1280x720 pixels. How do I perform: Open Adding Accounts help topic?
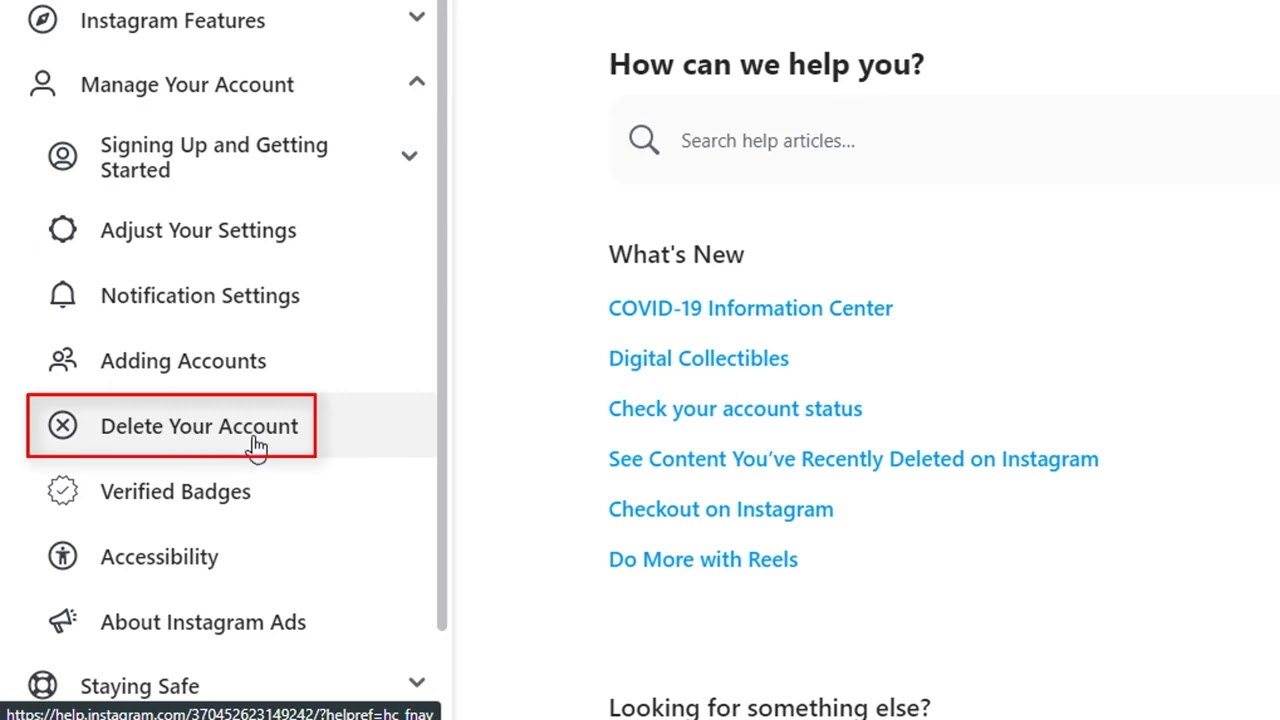click(183, 361)
